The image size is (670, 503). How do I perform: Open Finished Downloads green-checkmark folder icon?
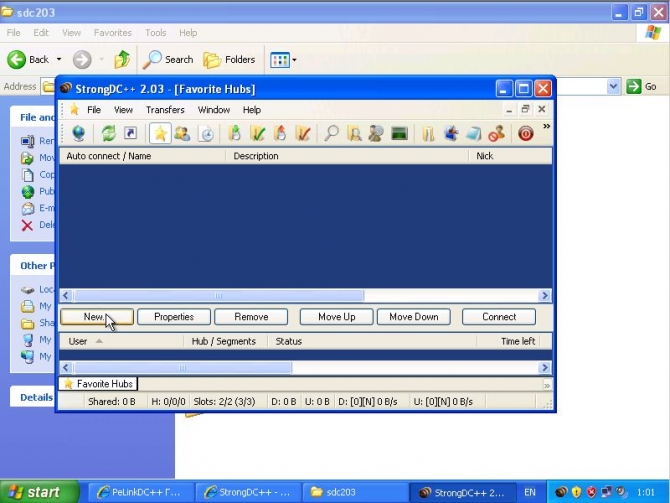tap(257, 134)
